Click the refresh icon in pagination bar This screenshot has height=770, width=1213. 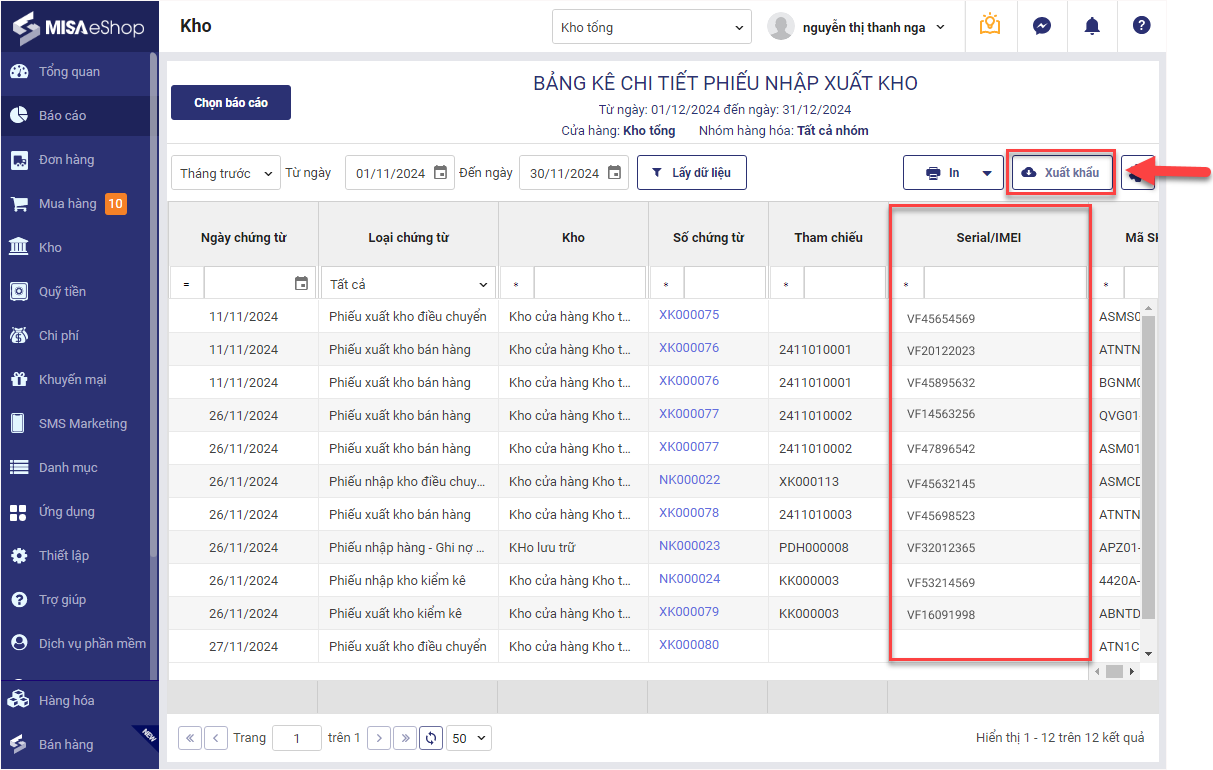(x=431, y=738)
